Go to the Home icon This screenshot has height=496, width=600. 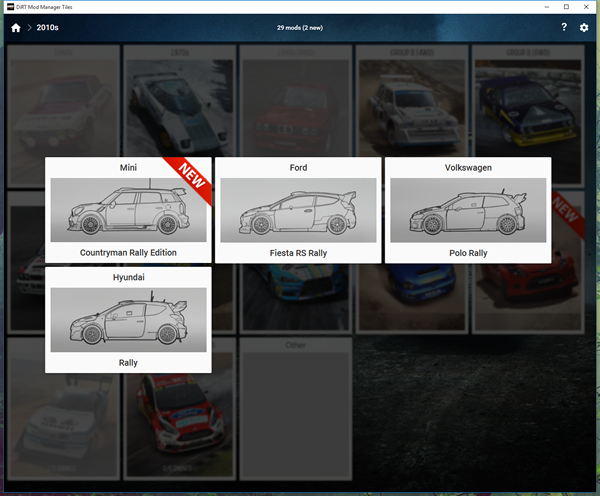tap(16, 28)
